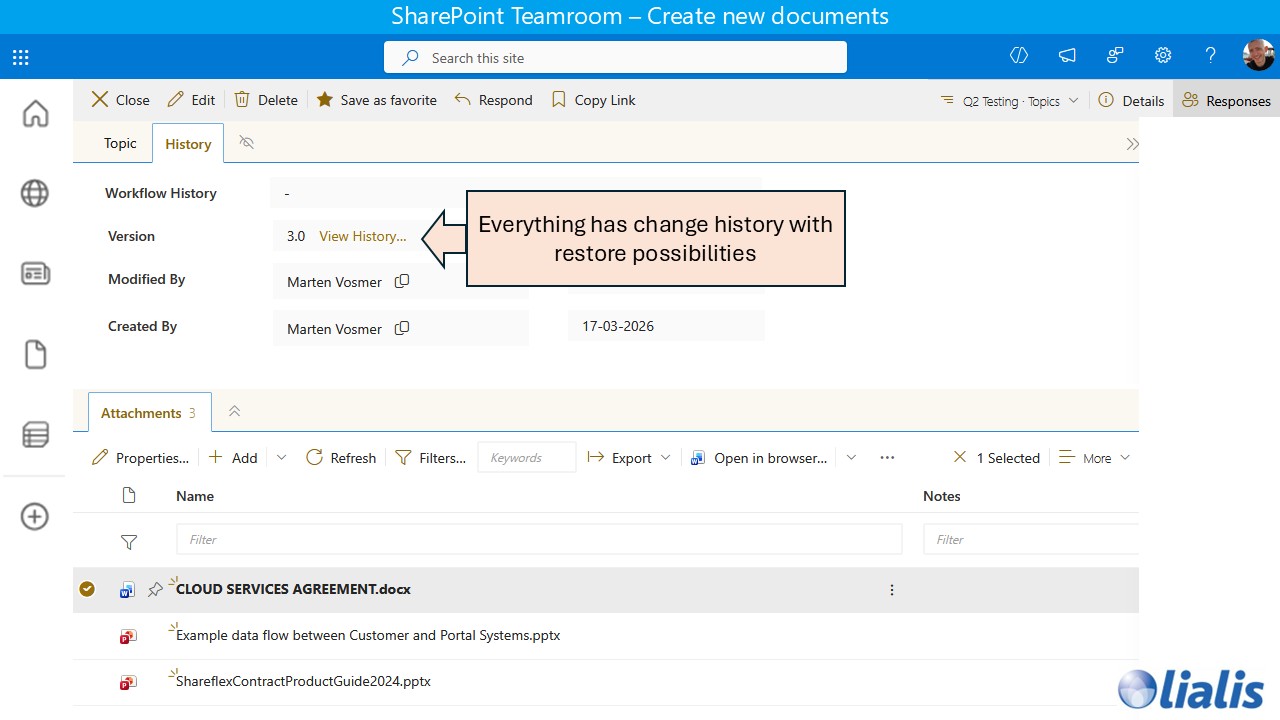Toggle the theme contrast icon in the top bar

[x=1018, y=56]
